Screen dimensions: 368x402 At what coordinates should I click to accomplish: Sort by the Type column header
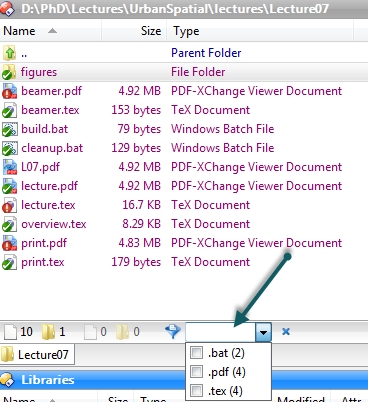[260, 31]
